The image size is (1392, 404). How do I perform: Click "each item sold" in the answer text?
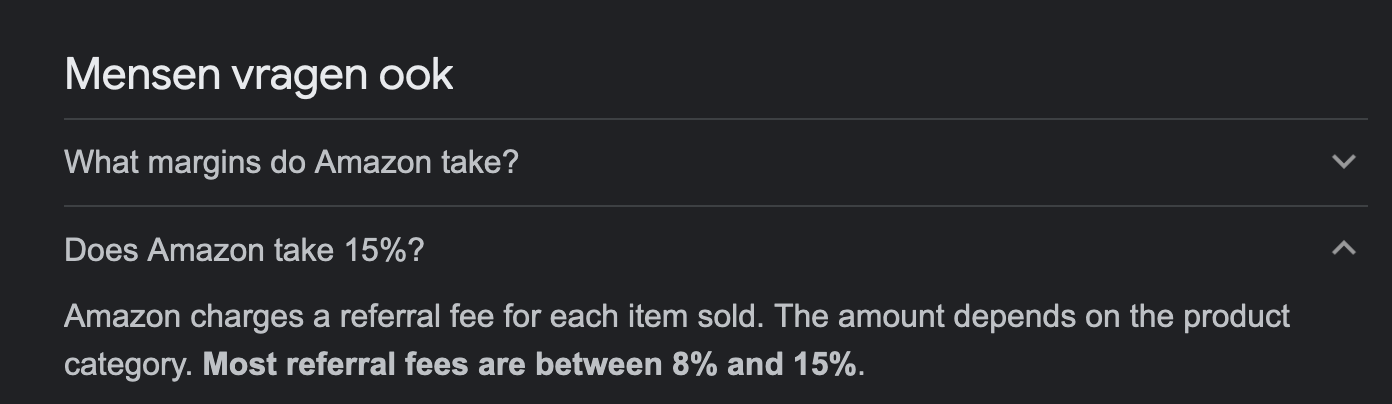pyautogui.click(x=665, y=317)
